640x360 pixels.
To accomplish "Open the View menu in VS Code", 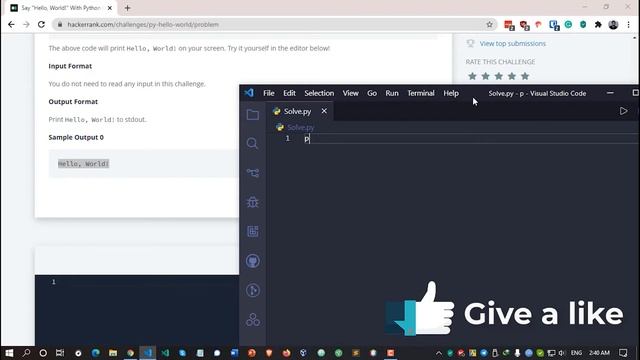I will click(351, 93).
